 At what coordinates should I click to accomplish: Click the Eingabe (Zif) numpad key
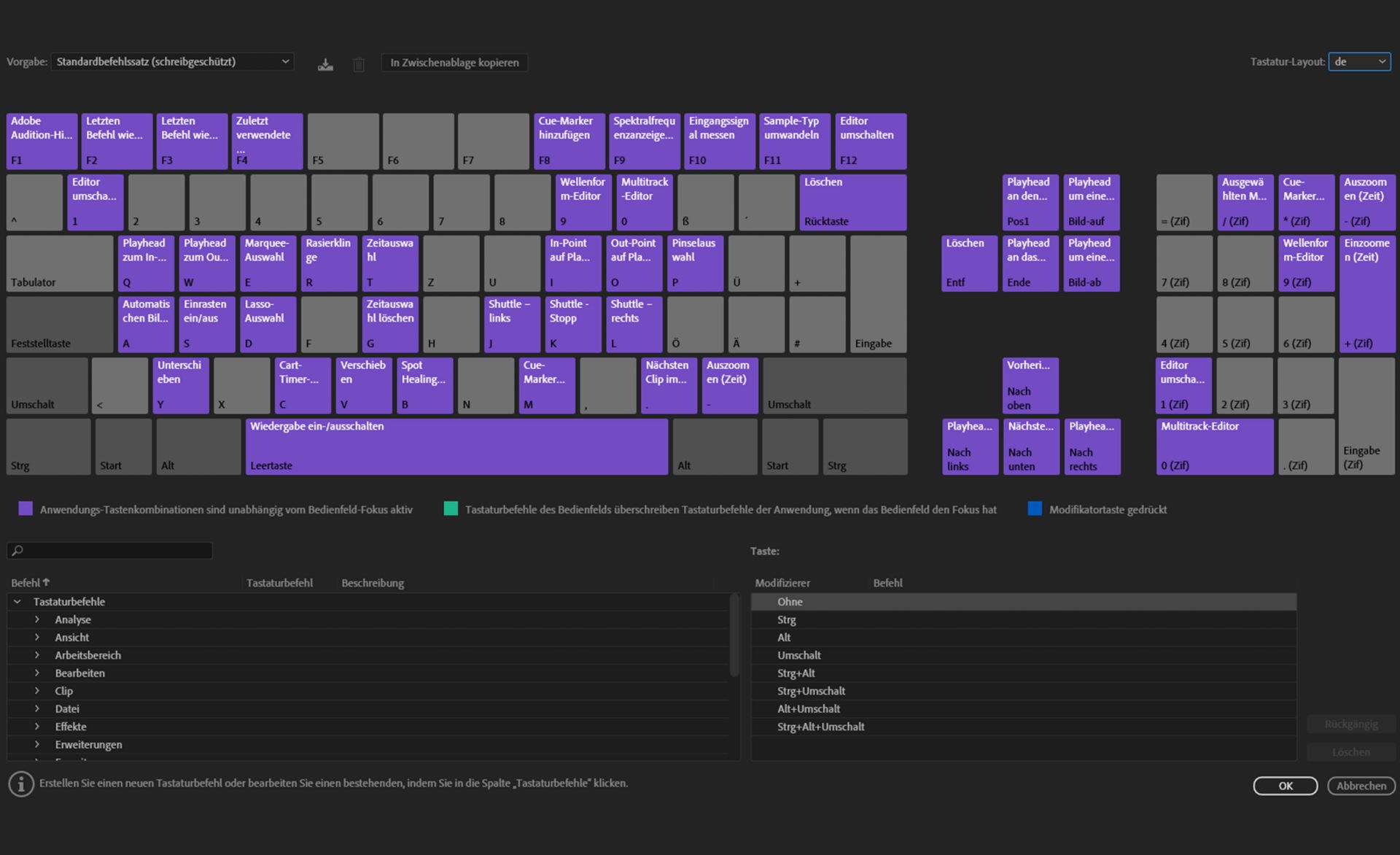[x=1367, y=416]
